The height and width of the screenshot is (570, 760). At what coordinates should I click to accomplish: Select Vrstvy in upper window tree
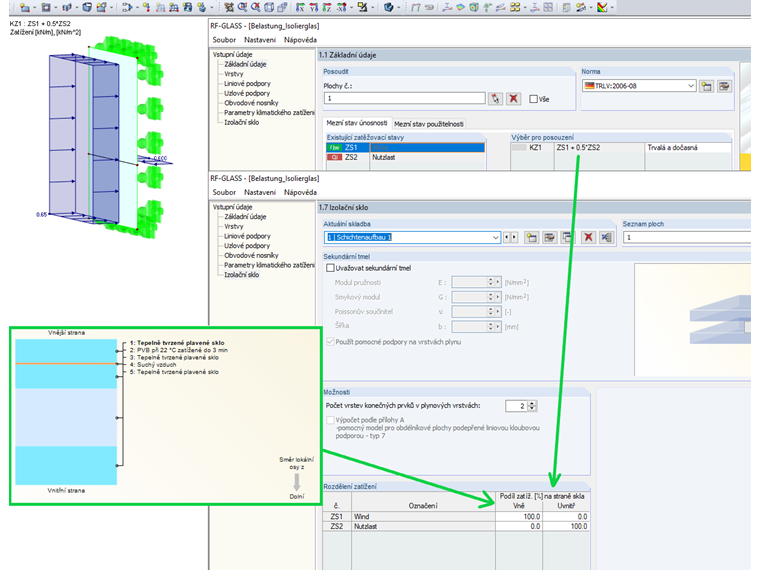[234, 74]
